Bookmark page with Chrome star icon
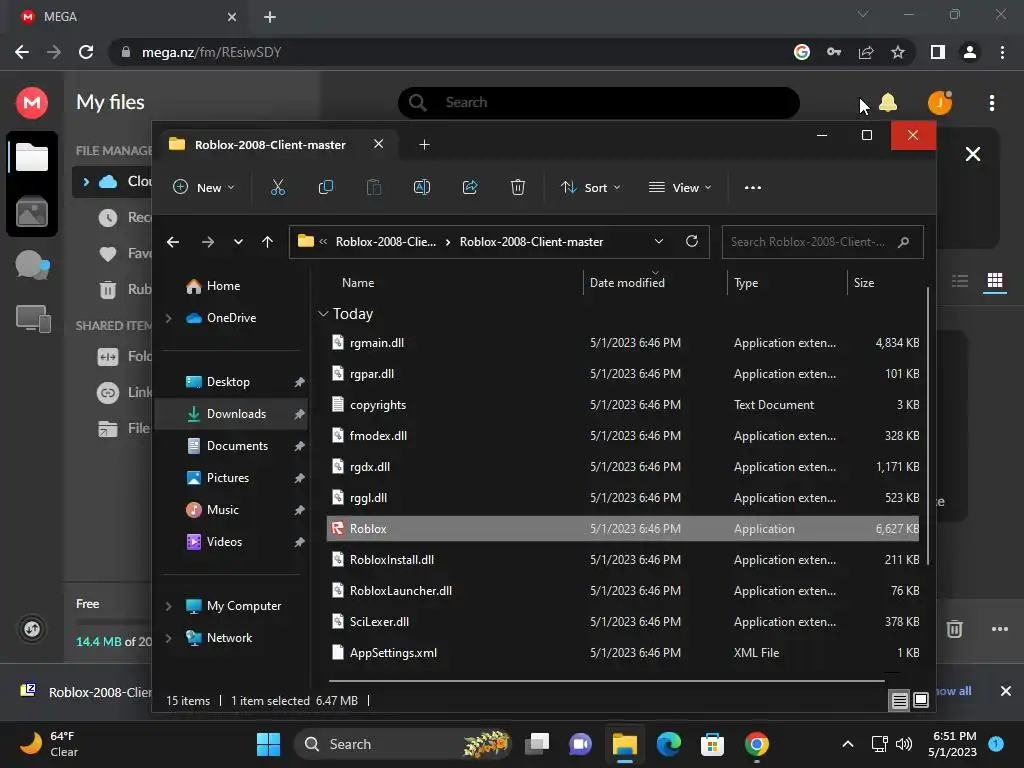 pyautogui.click(x=898, y=52)
